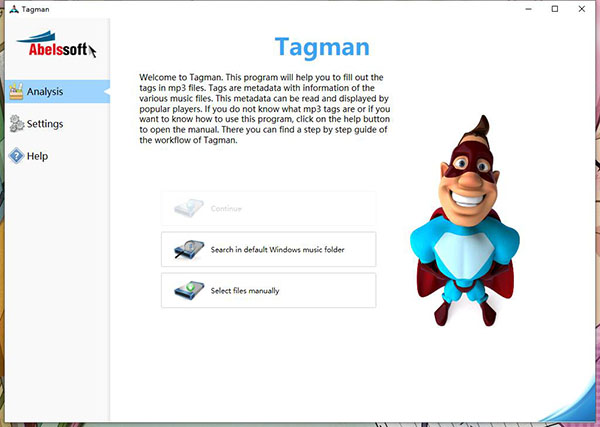Open the Help section in sidebar
Viewport: 600px width, 427px height.
(57, 156)
